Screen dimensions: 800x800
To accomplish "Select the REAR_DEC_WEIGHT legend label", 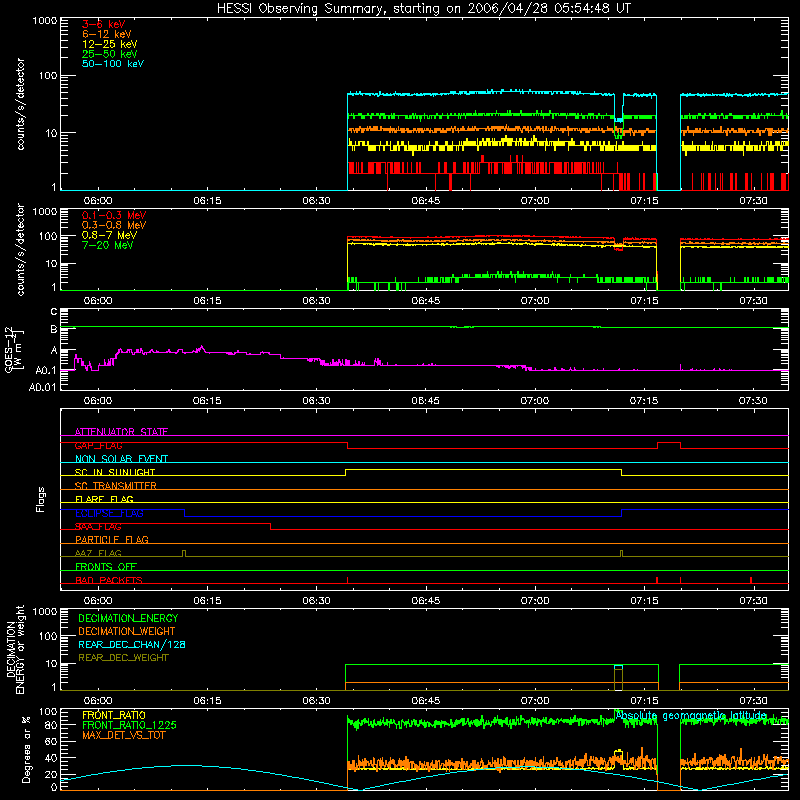I will (x=123, y=658).
